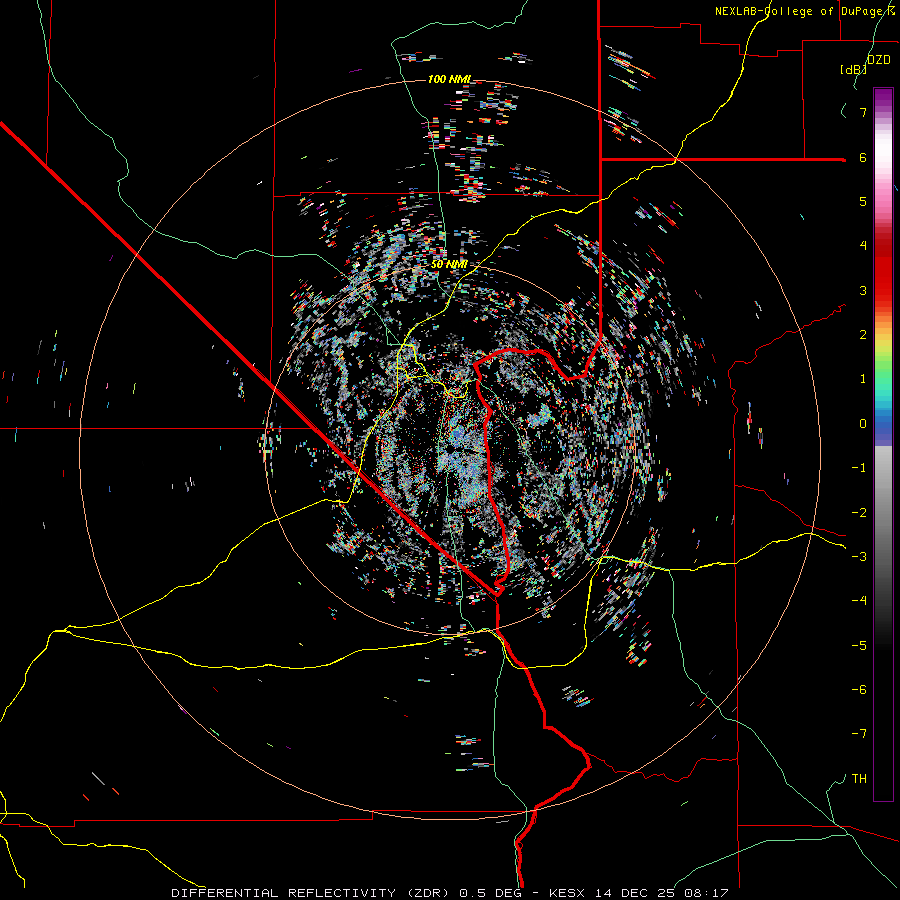The image size is (900, 900).
Task: Click the KESX station identifier in caption
Action: point(568,893)
